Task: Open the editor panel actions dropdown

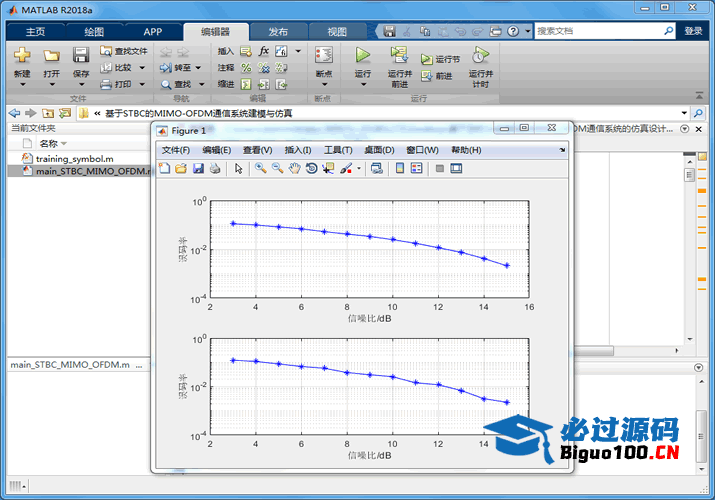Action: [x=684, y=129]
